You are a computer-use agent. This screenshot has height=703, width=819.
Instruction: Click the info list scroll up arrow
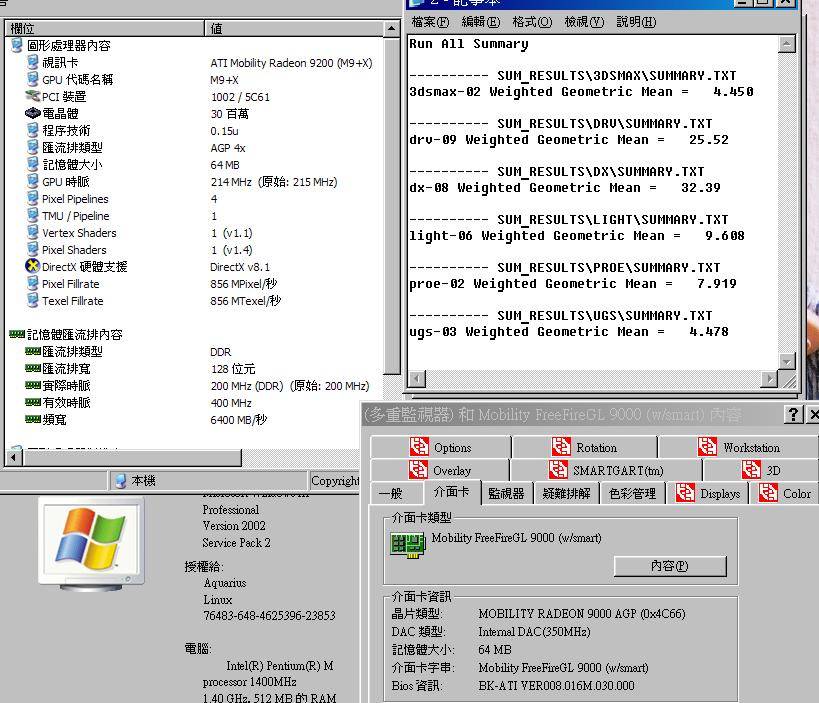pos(391,28)
